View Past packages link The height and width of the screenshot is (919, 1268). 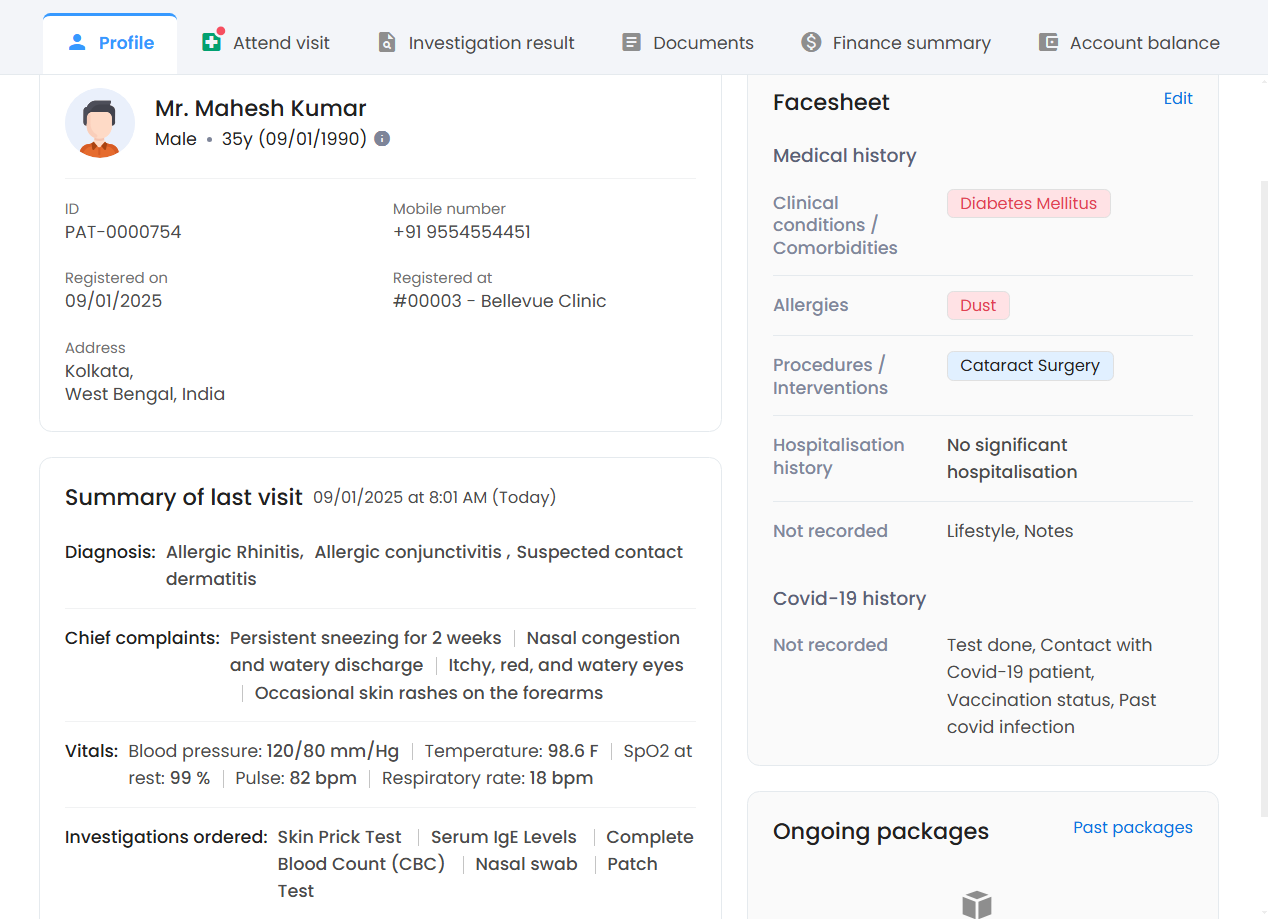point(1132,827)
